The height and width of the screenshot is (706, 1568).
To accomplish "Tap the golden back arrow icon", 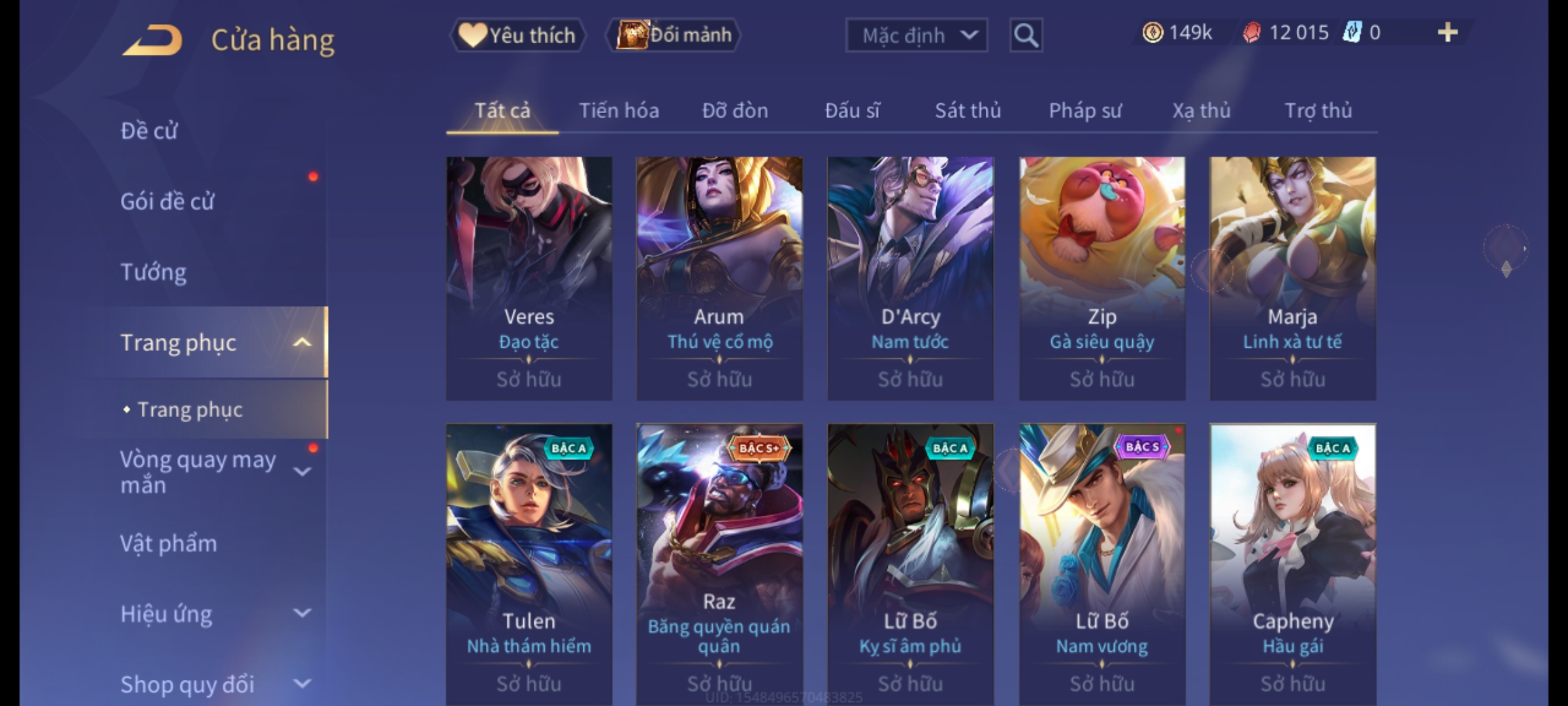I will [152, 40].
